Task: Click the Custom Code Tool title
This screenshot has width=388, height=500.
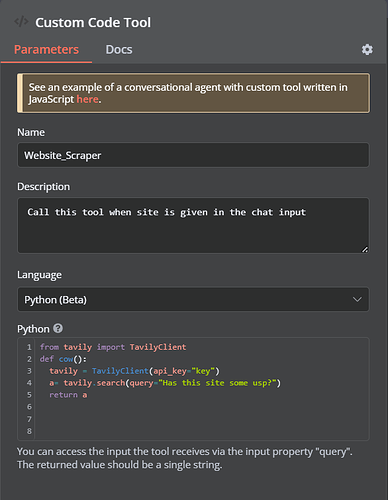Action: (x=93, y=23)
